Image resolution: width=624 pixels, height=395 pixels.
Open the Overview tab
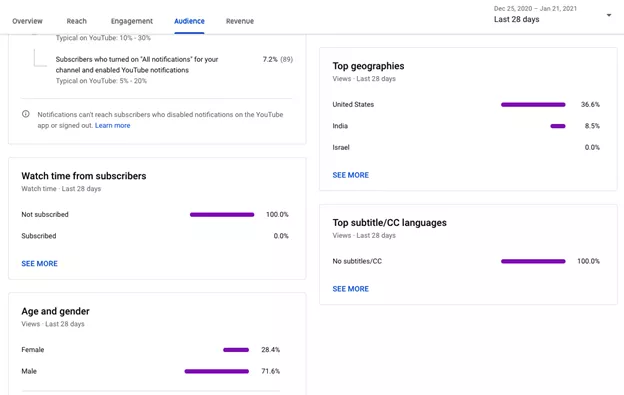click(27, 21)
